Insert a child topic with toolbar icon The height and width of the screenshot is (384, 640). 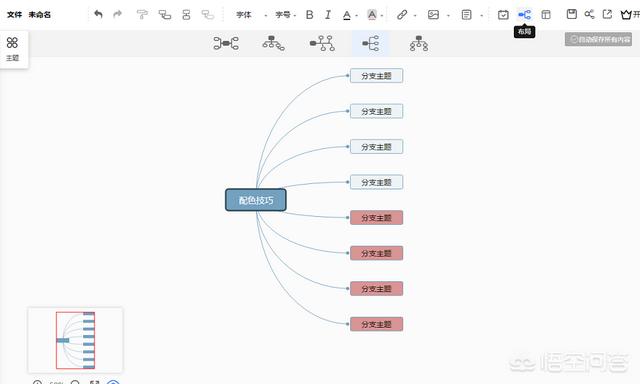click(x=165, y=15)
